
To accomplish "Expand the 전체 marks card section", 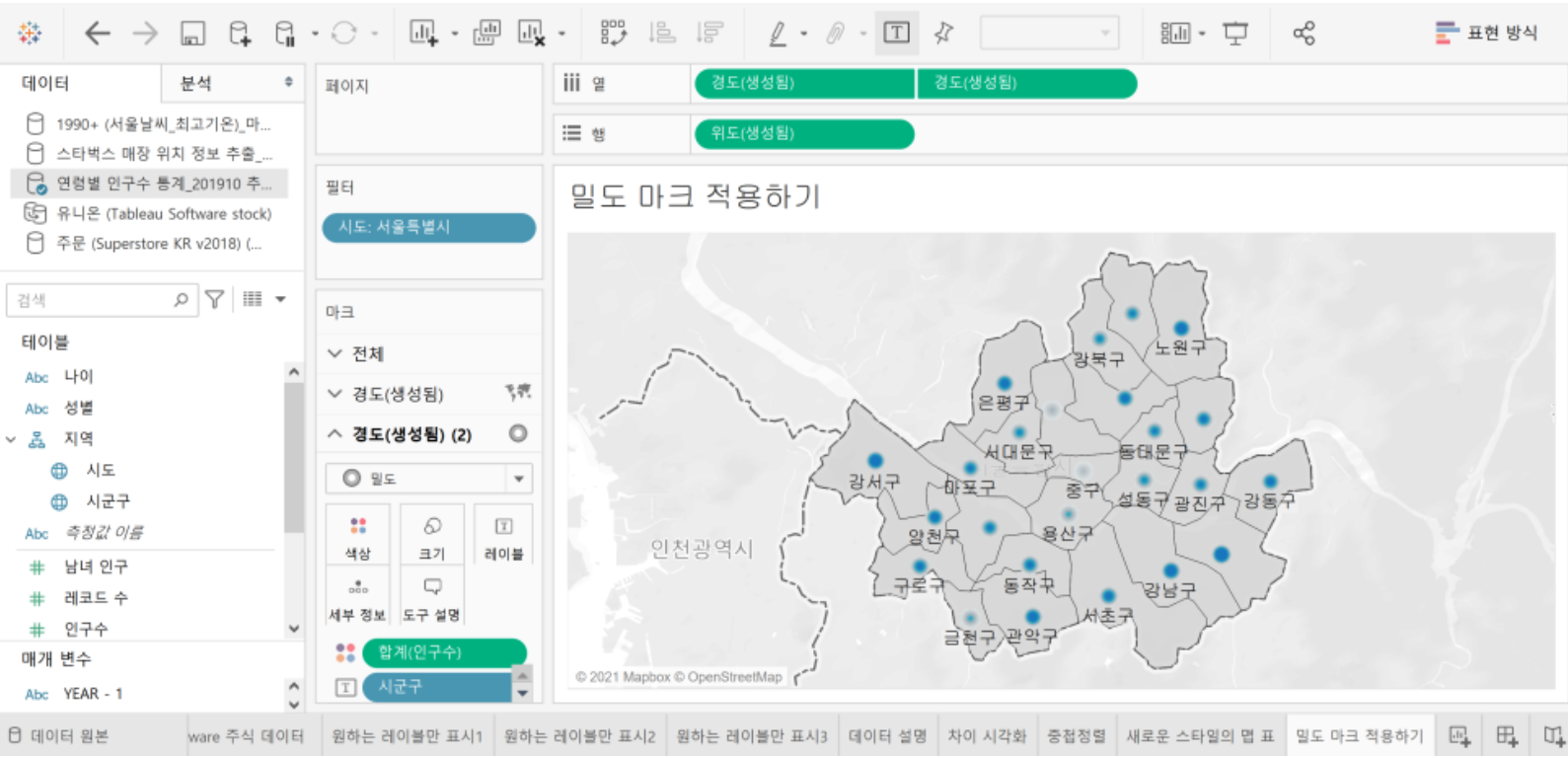I will tap(335, 353).
